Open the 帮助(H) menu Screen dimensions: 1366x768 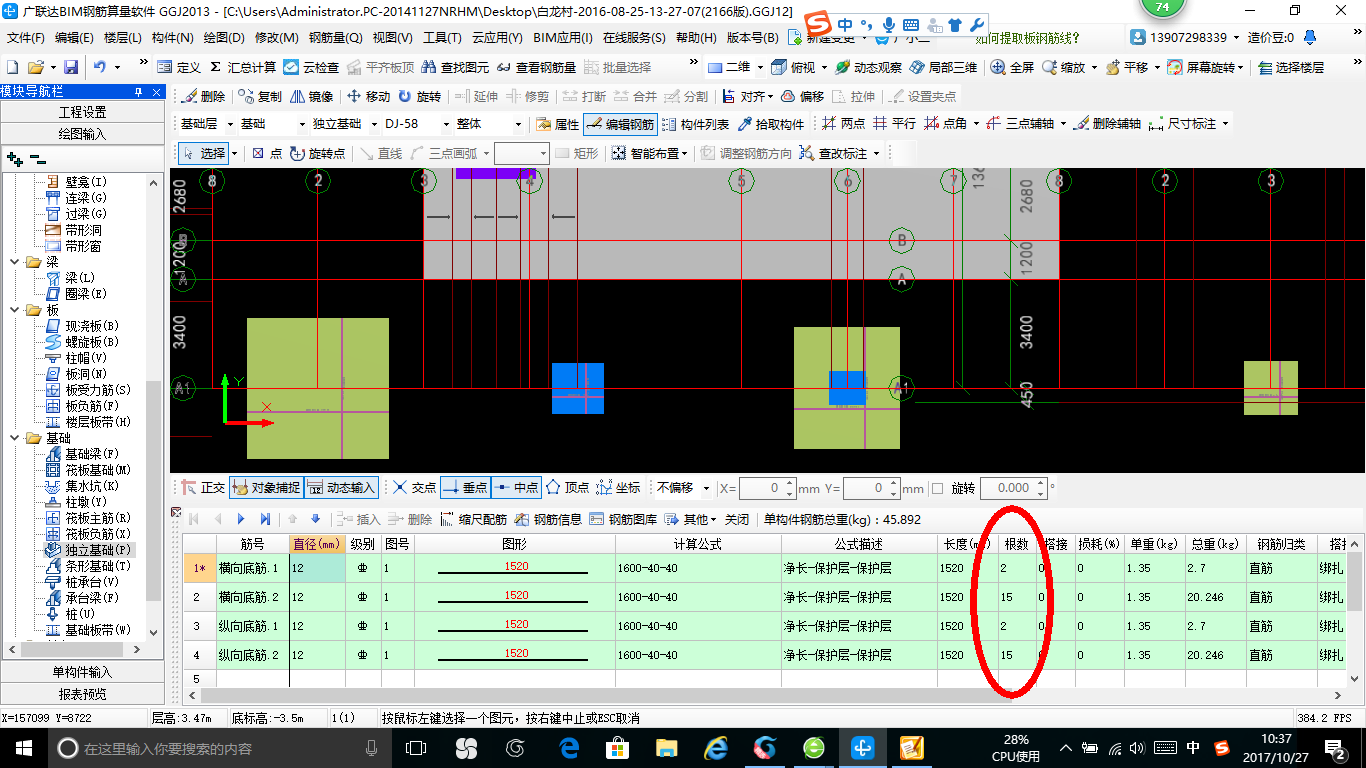click(696, 38)
